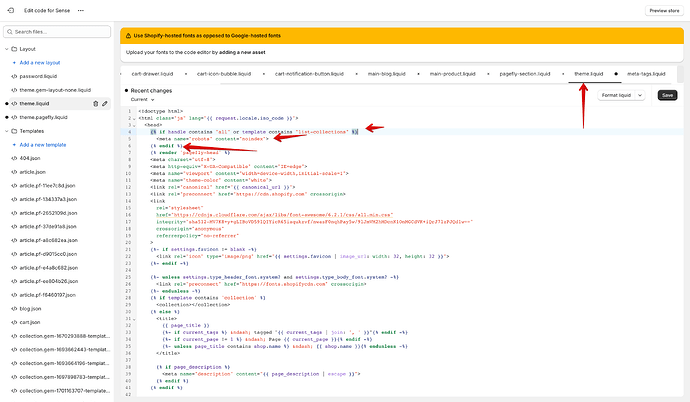
Task: Click the Search files input field
Action: (58, 32)
